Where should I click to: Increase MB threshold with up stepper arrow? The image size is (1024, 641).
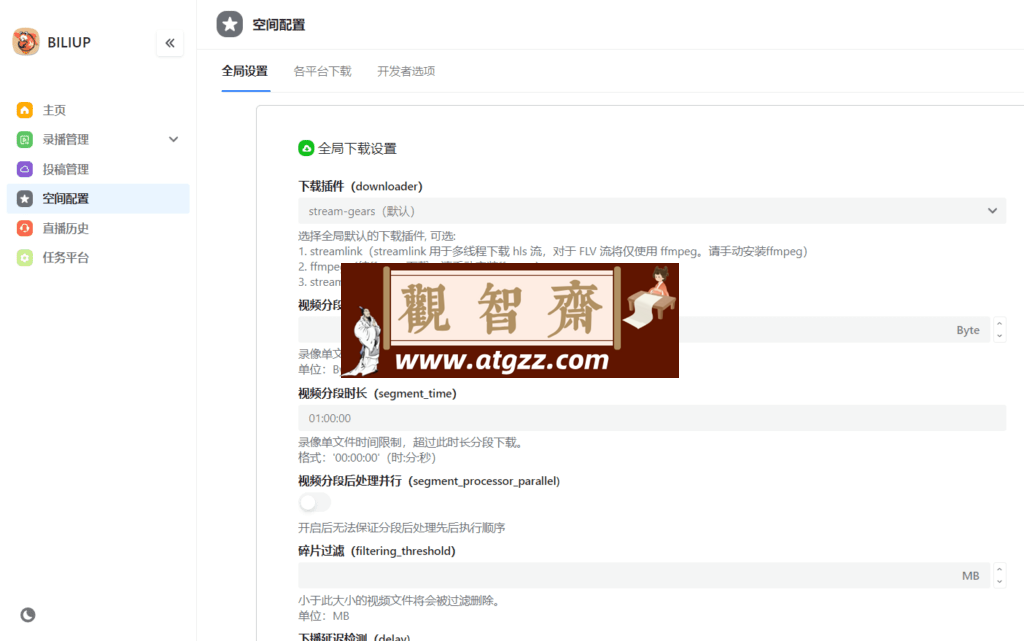pos(999,570)
